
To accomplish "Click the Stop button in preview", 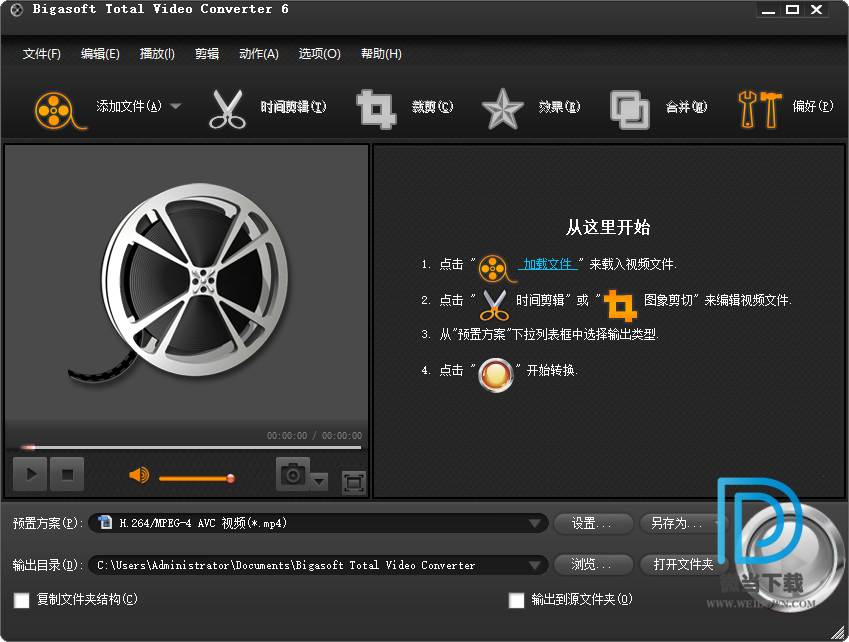I will click(x=67, y=474).
